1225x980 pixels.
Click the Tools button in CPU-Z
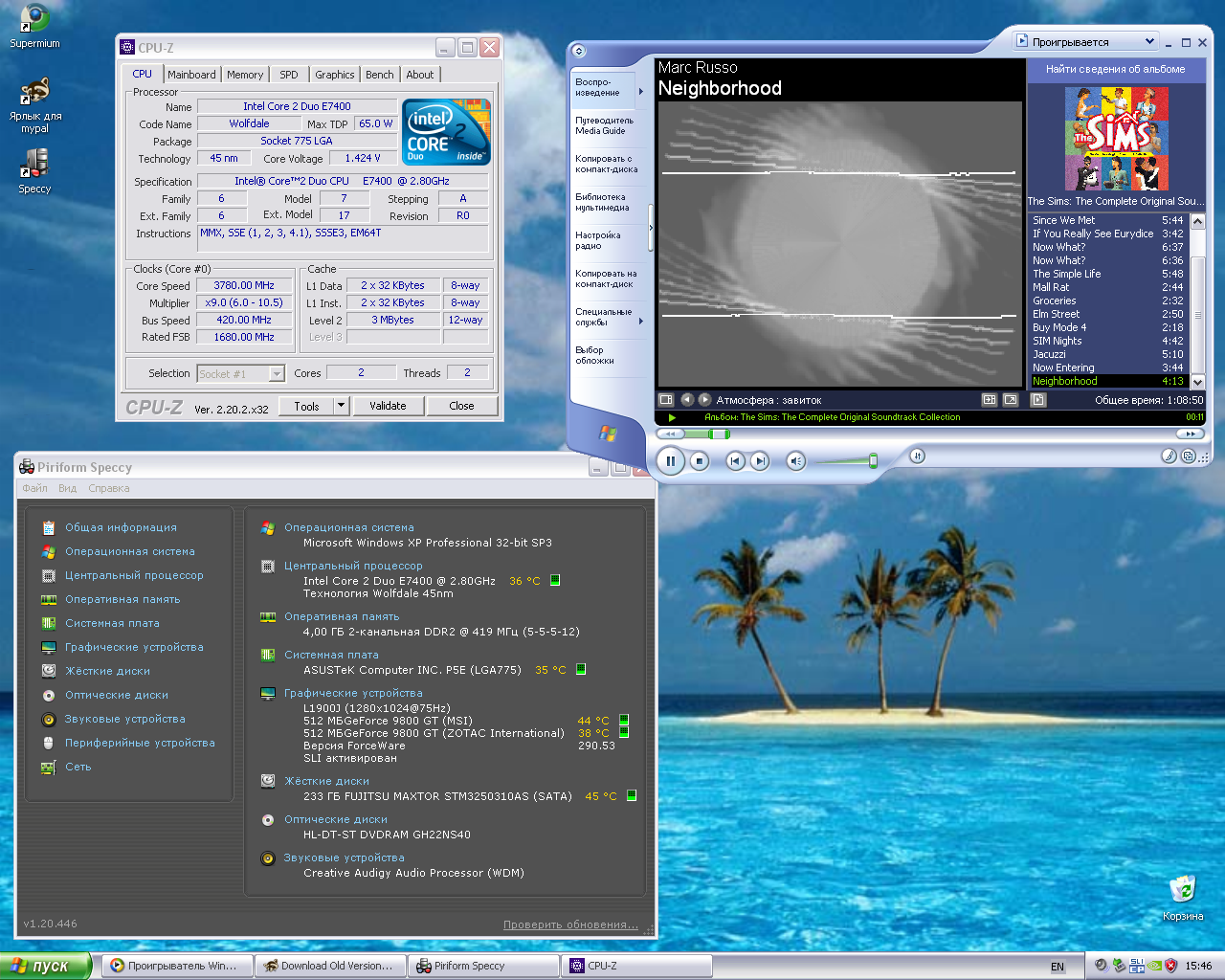[x=306, y=406]
